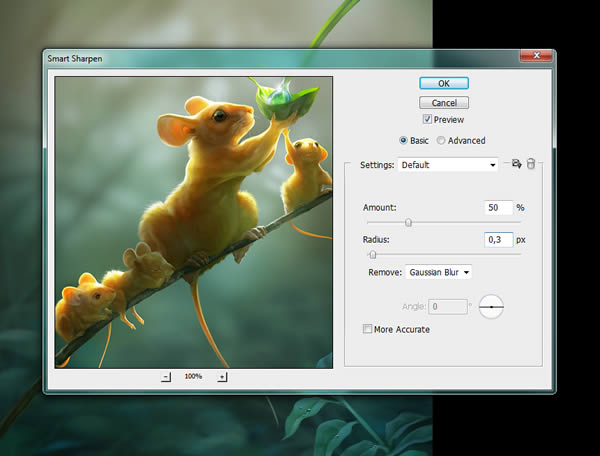The image size is (600, 456).
Task: Zoom in the preview with plus button
Action: click(x=222, y=377)
